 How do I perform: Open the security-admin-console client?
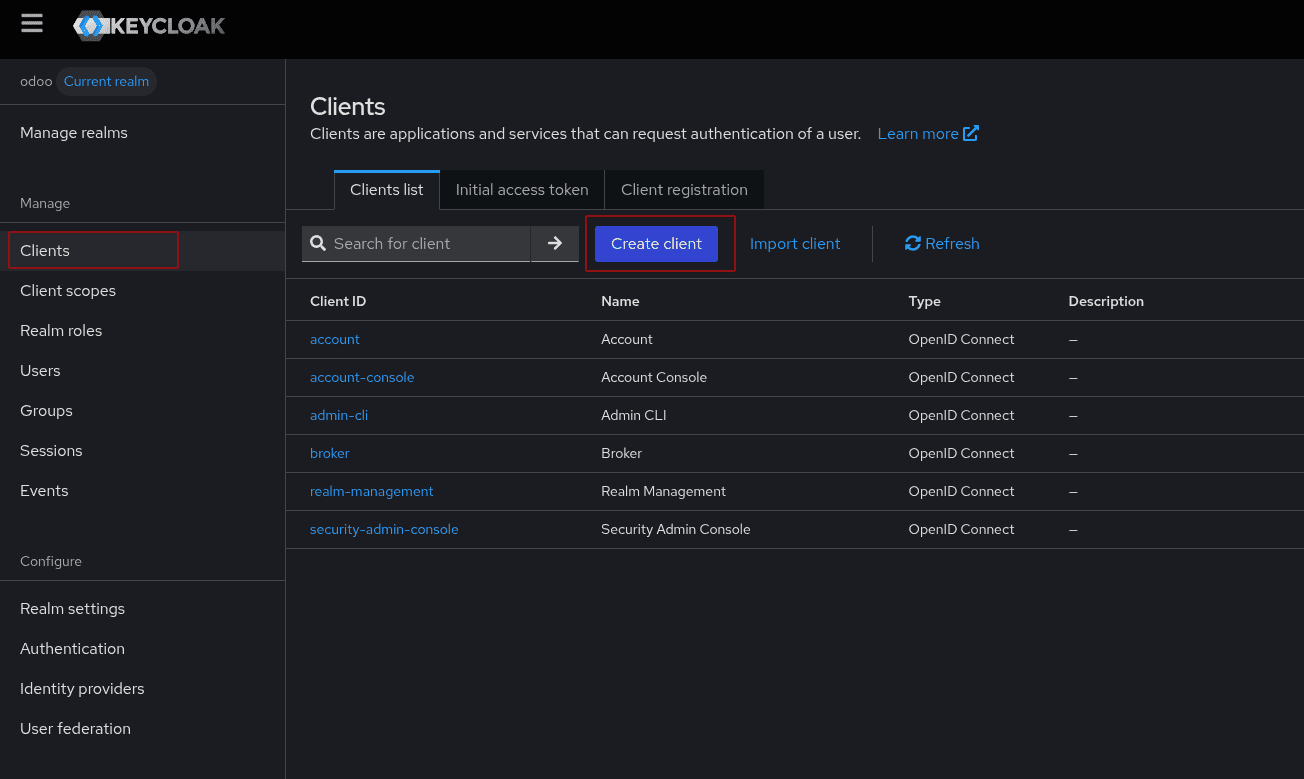(384, 529)
